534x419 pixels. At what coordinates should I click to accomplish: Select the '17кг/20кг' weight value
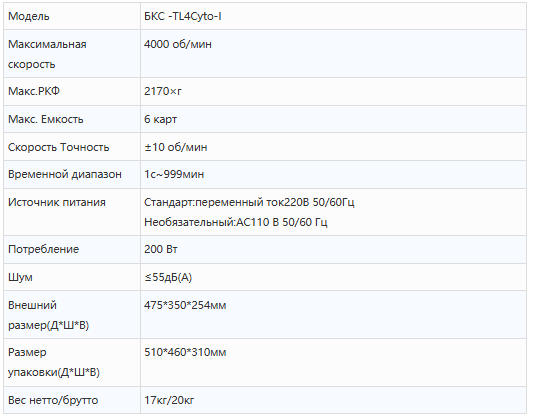(169, 400)
